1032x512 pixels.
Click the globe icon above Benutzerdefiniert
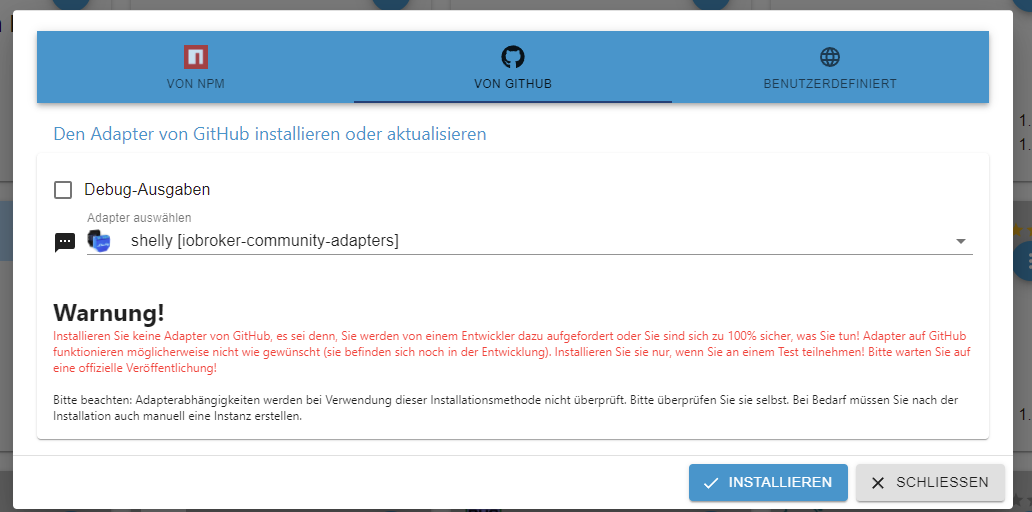(830, 57)
